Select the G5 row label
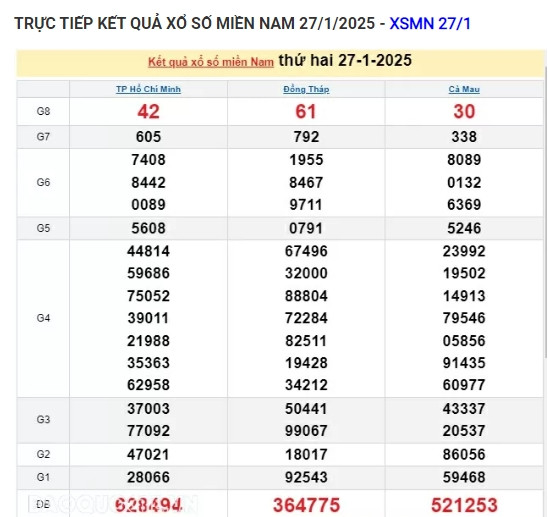Viewport: 548px width, 517px height. [x=43, y=228]
